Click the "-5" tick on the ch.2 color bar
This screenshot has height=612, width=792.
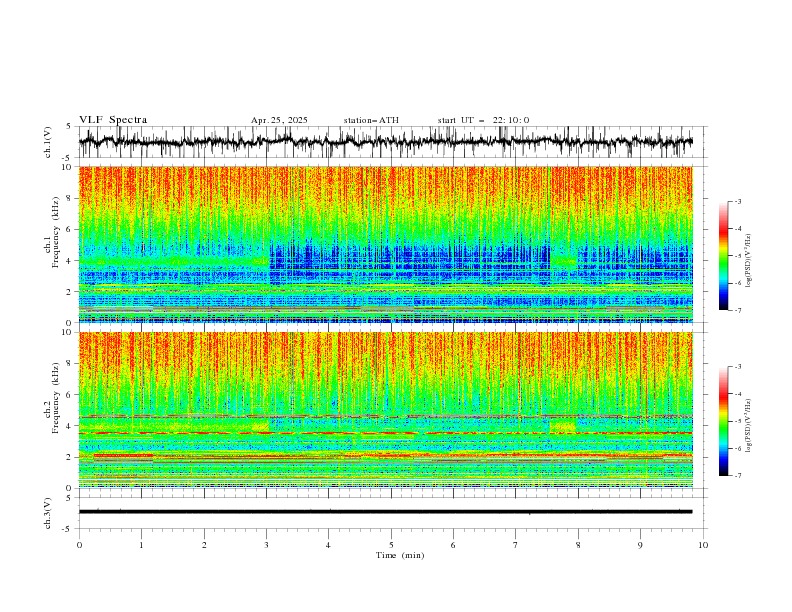click(737, 421)
